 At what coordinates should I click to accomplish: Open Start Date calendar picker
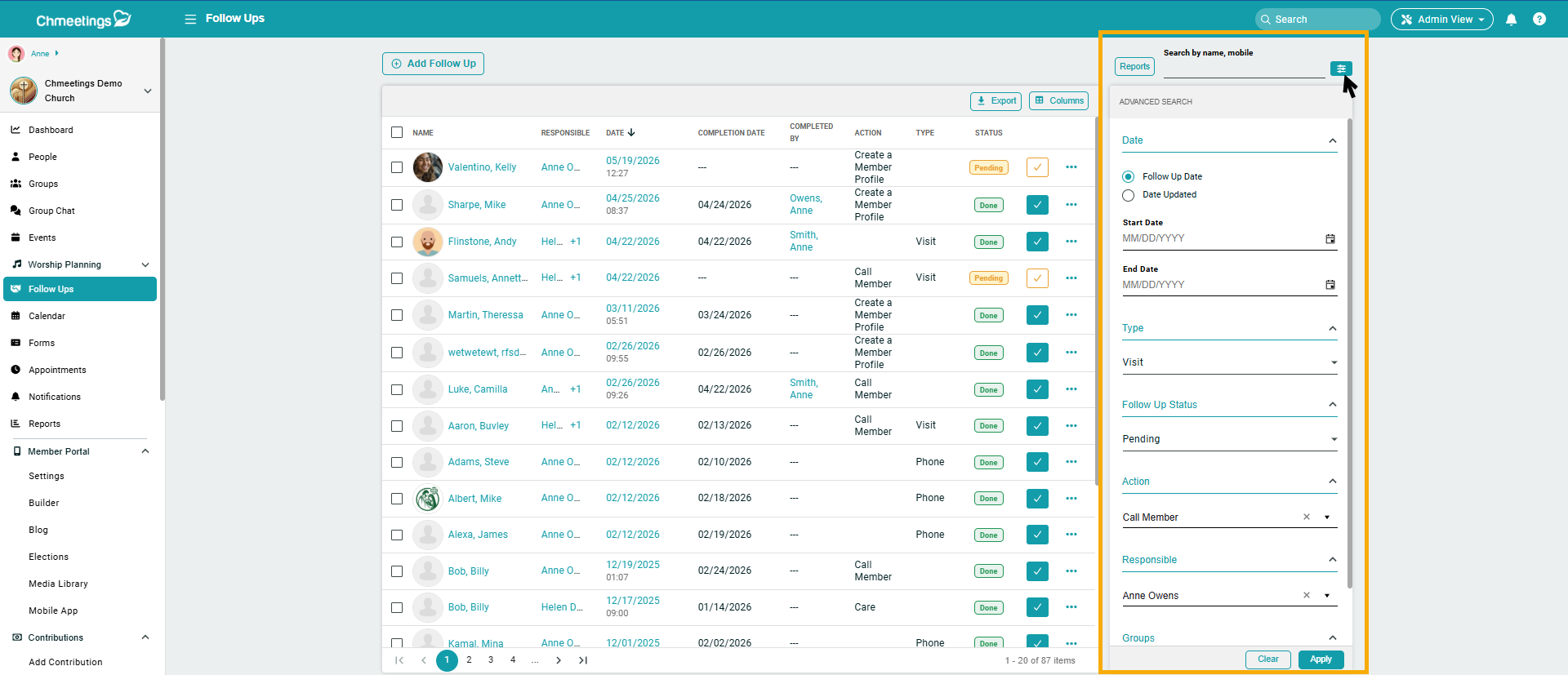click(1330, 238)
